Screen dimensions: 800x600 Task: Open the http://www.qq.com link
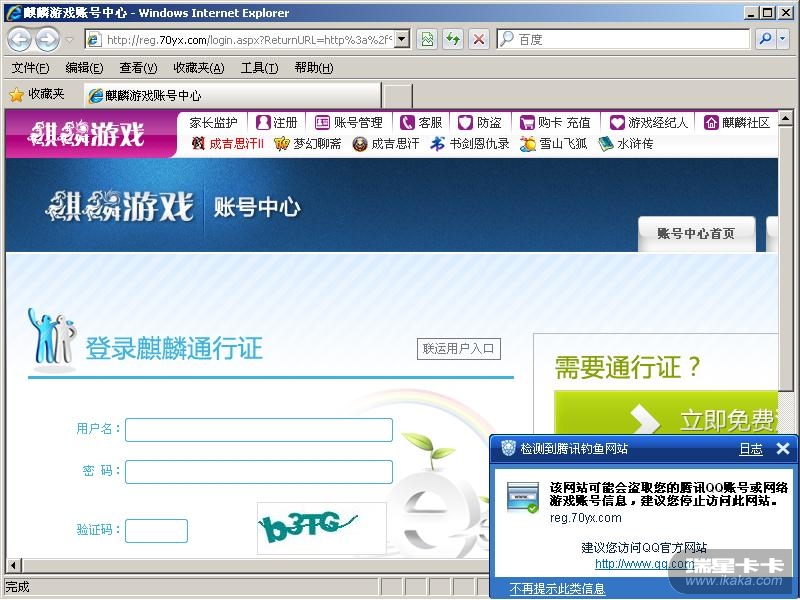(644, 564)
